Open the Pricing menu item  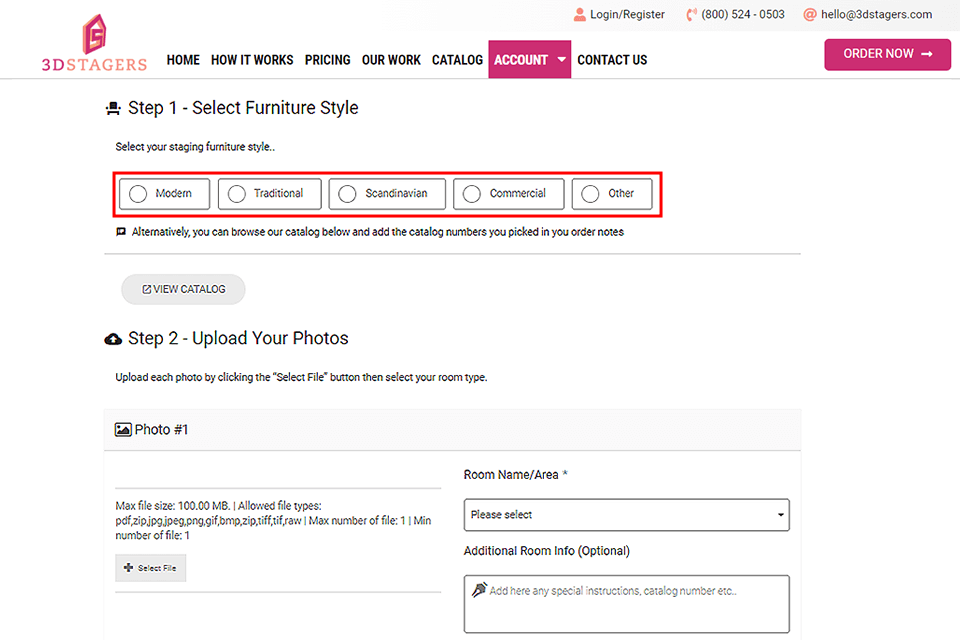pyautogui.click(x=327, y=60)
